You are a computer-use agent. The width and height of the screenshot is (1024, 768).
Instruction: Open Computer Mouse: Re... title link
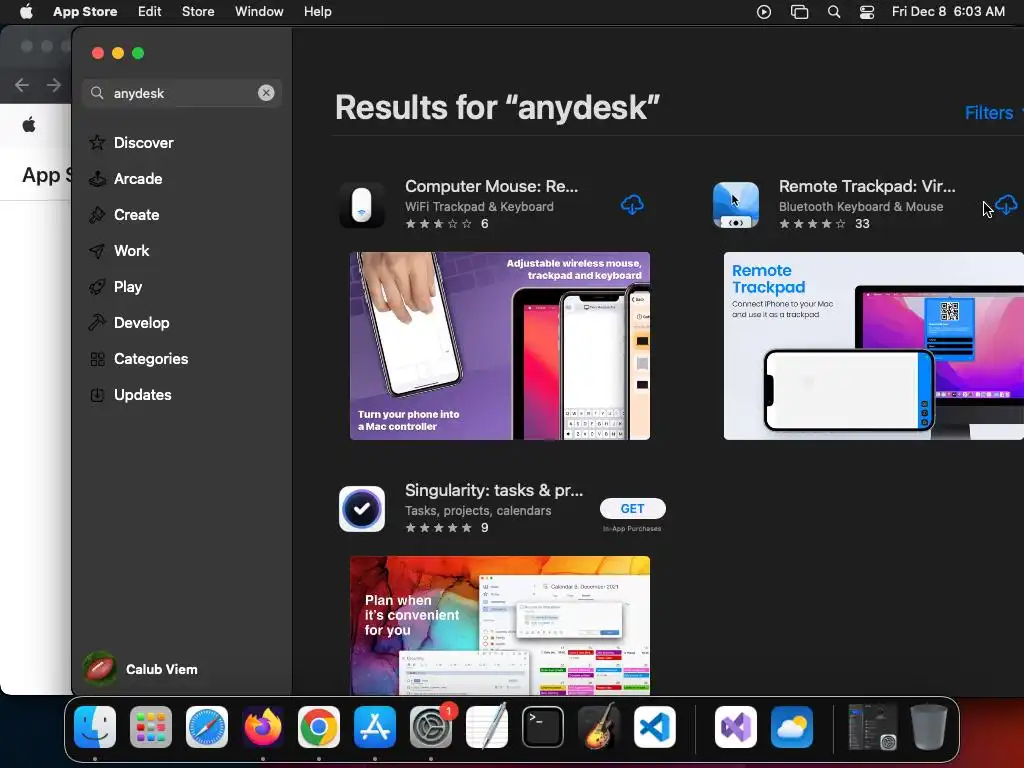491,186
